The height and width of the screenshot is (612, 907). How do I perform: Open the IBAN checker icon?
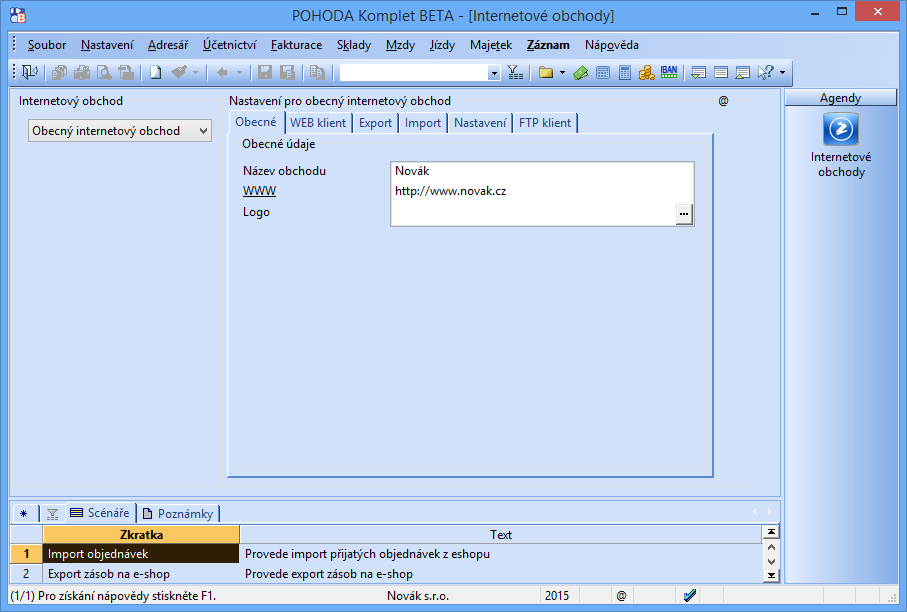click(x=669, y=72)
